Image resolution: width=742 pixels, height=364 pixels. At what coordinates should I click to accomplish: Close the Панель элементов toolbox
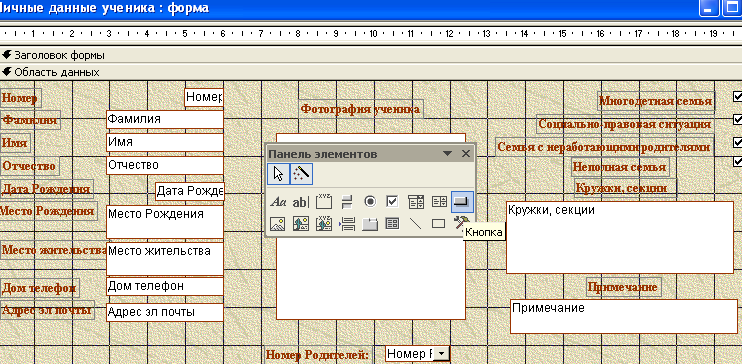(x=466, y=154)
